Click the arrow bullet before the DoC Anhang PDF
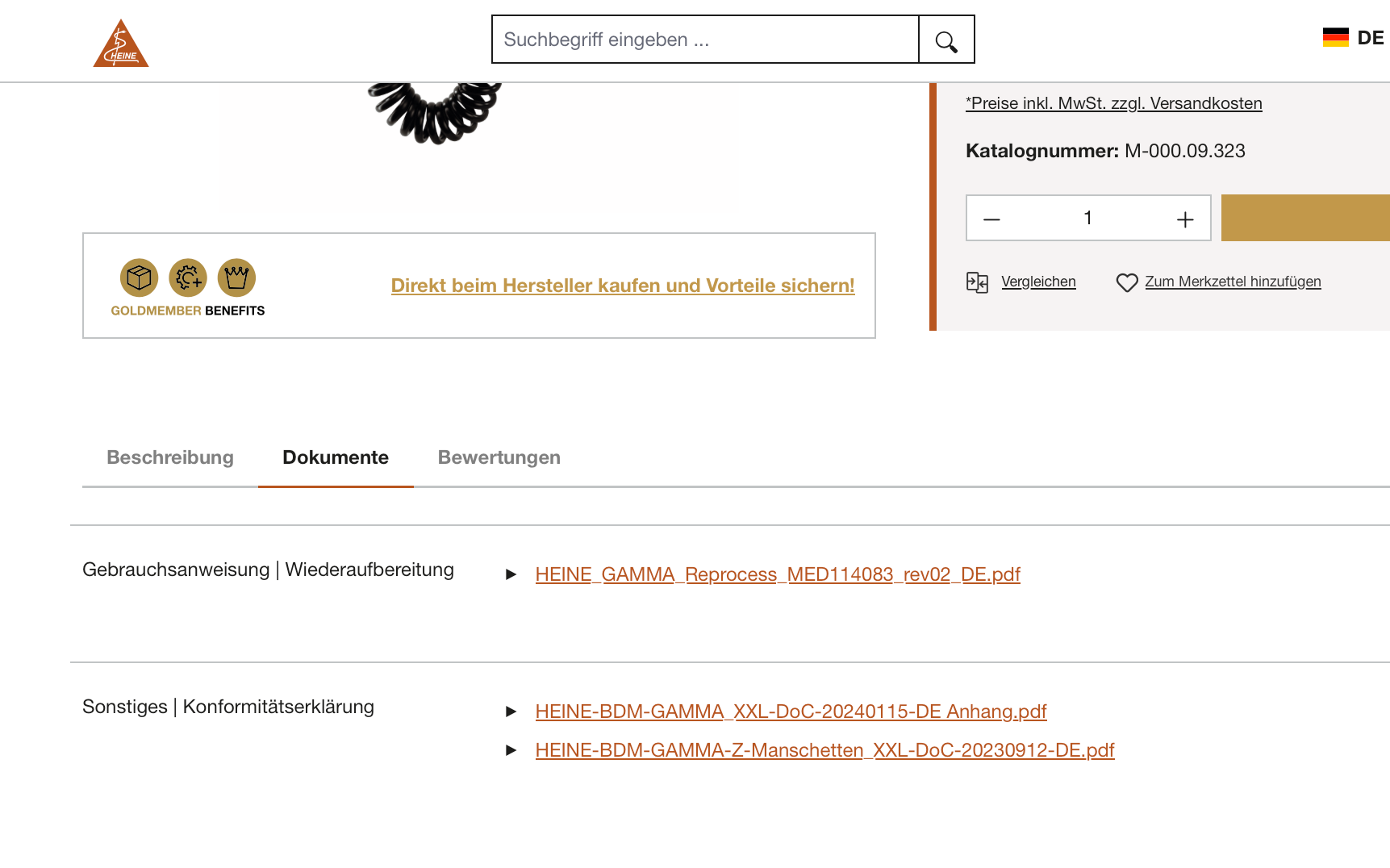 (x=511, y=712)
